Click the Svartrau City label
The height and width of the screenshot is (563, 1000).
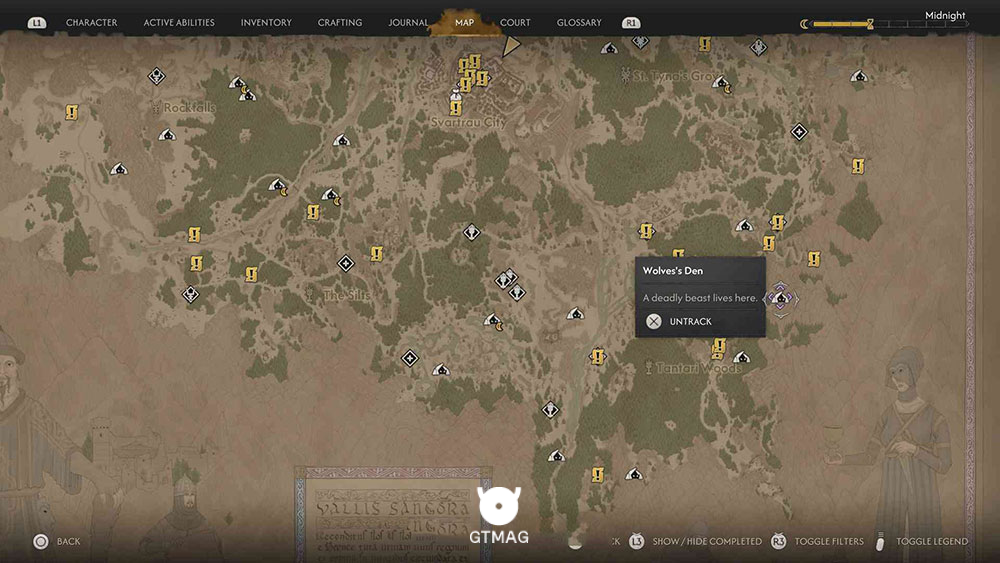(468, 122)
